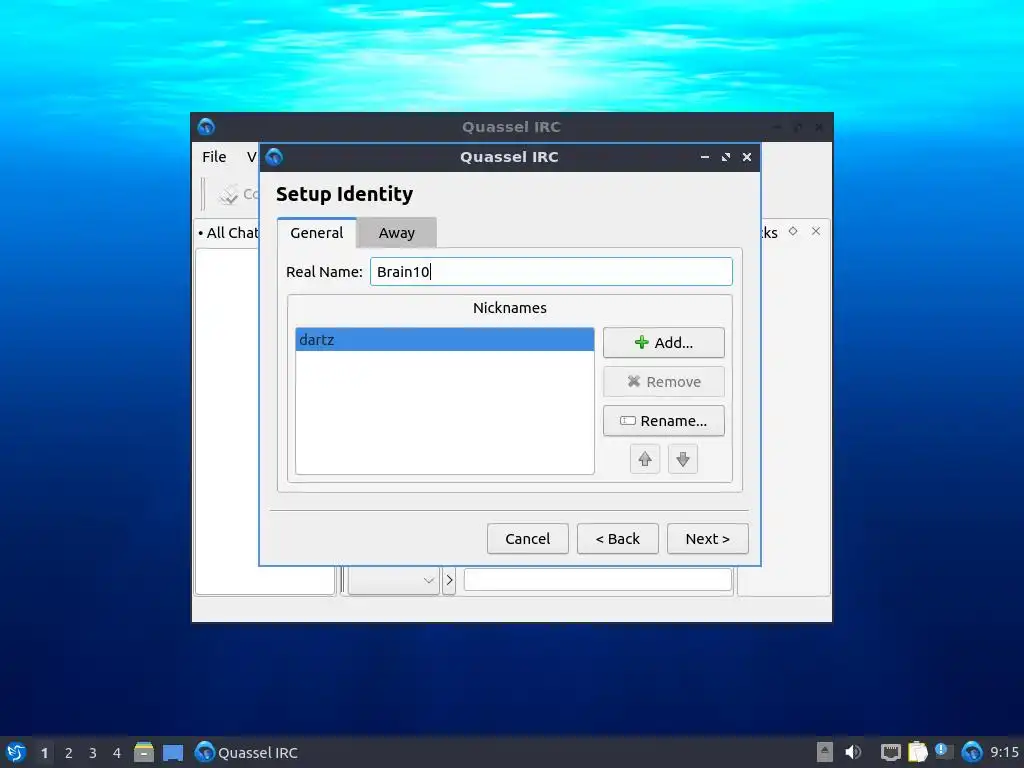This screenshot has width=1024, height=768.
Task: Click the chat input line in the main window
Action: [x=598, y=580]
